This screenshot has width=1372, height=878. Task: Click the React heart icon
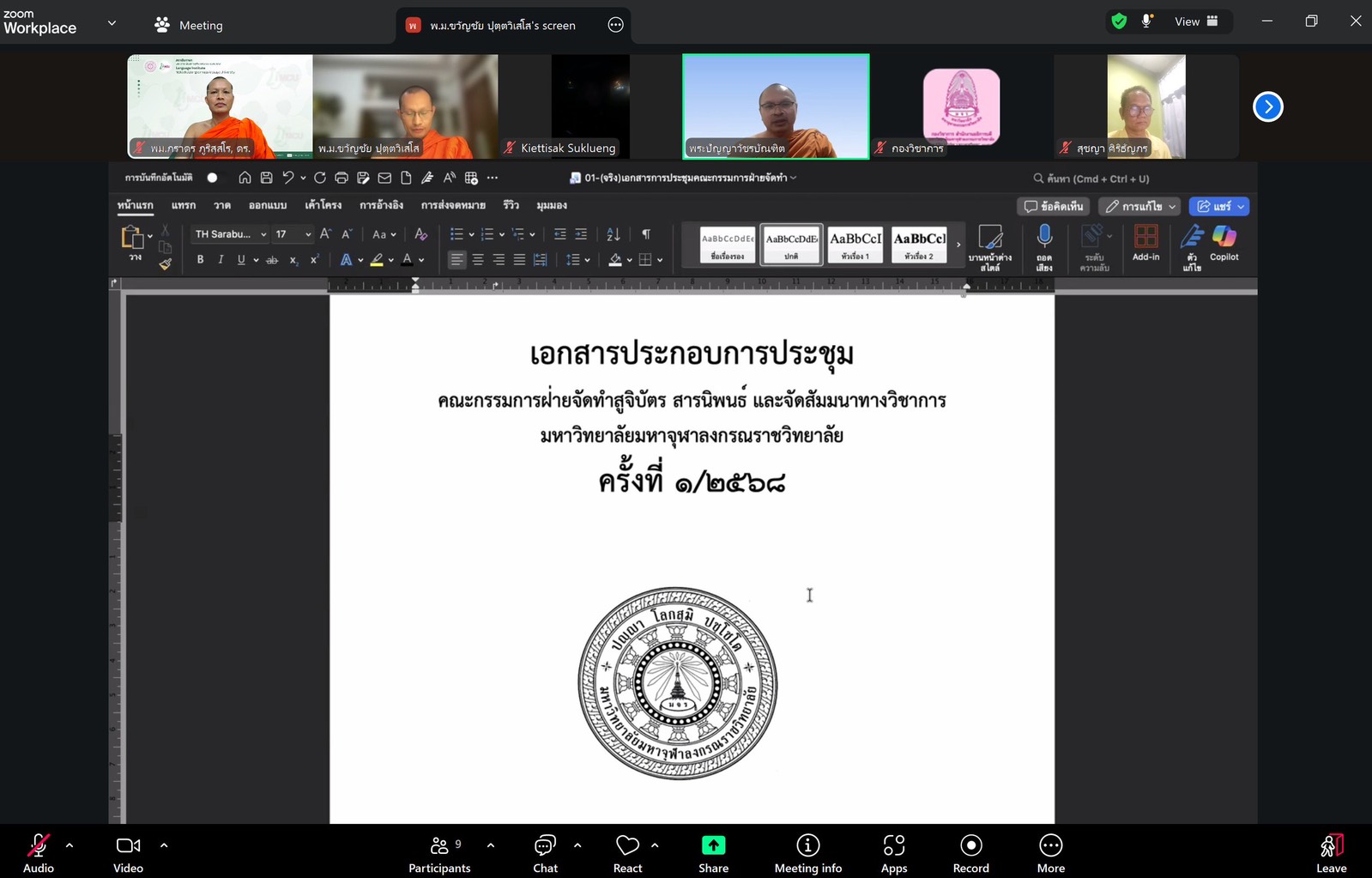coord(627,846)
